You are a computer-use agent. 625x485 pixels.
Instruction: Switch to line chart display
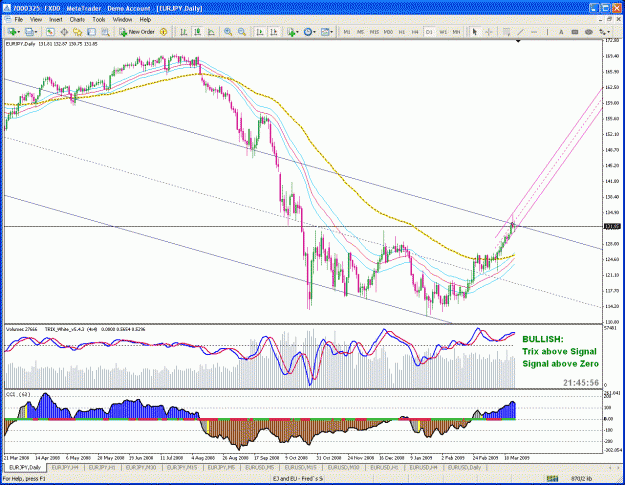coord(211,32)
